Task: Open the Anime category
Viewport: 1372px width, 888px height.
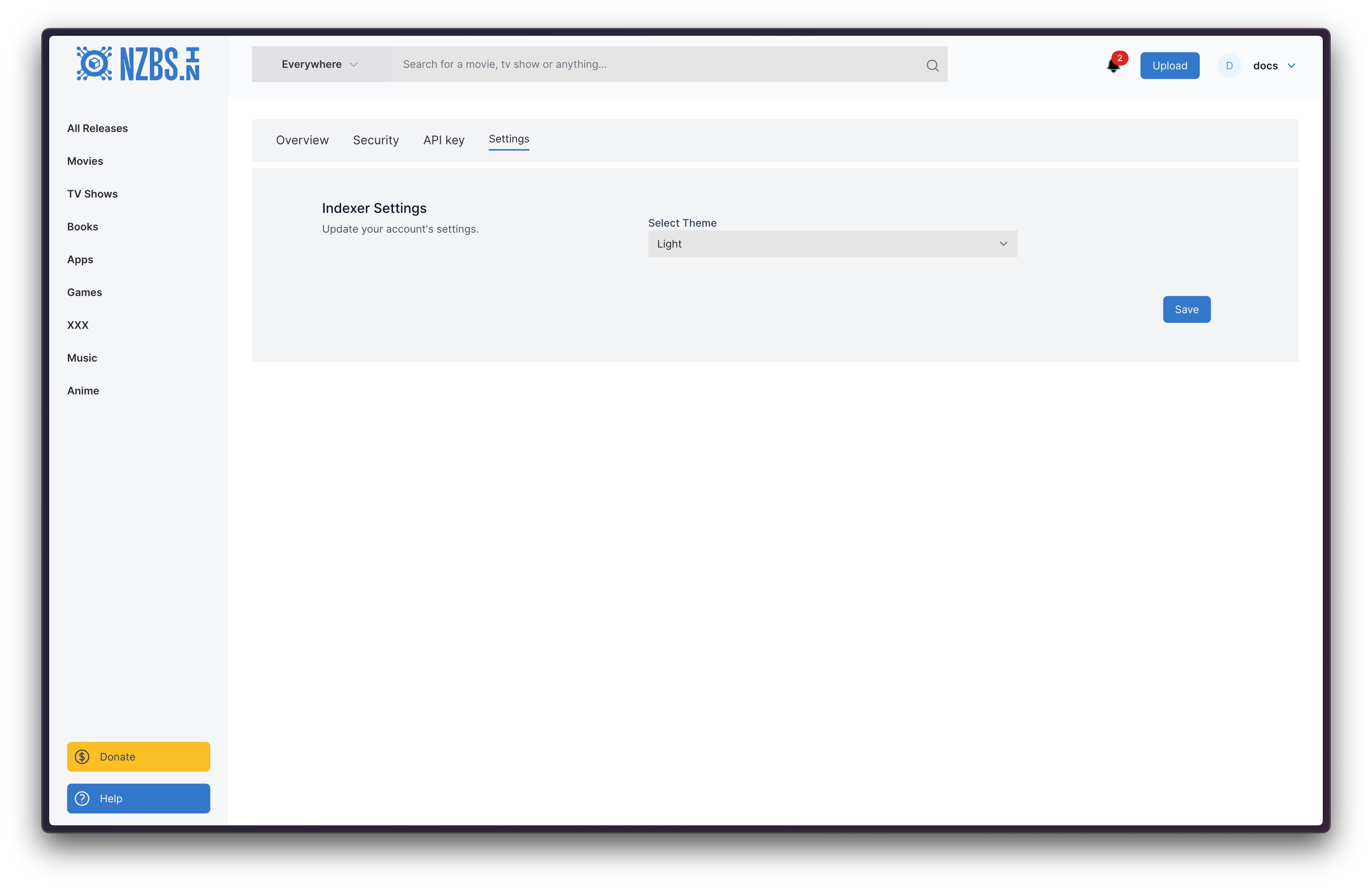Action: [x=83, y=391]
